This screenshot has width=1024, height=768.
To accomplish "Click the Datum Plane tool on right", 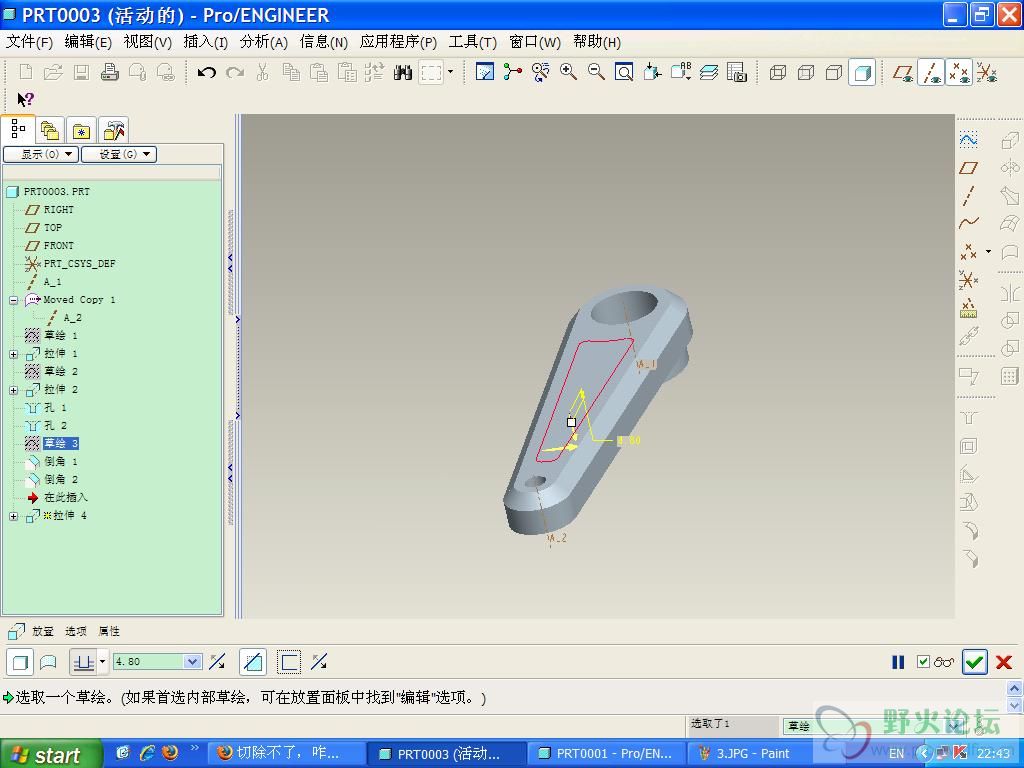I will point(968,168).
